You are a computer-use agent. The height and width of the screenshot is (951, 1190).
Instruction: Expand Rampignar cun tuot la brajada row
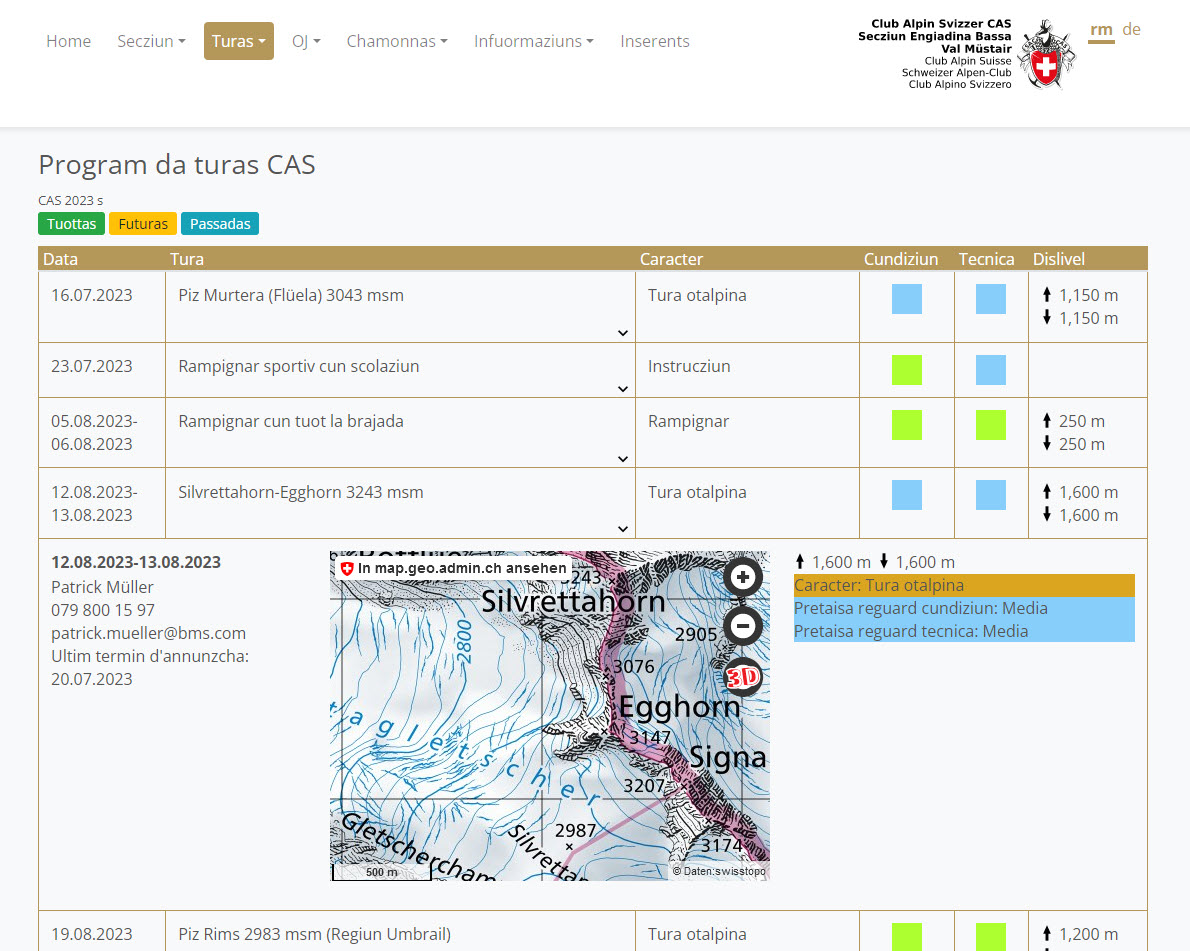click(x=622, y=459)
